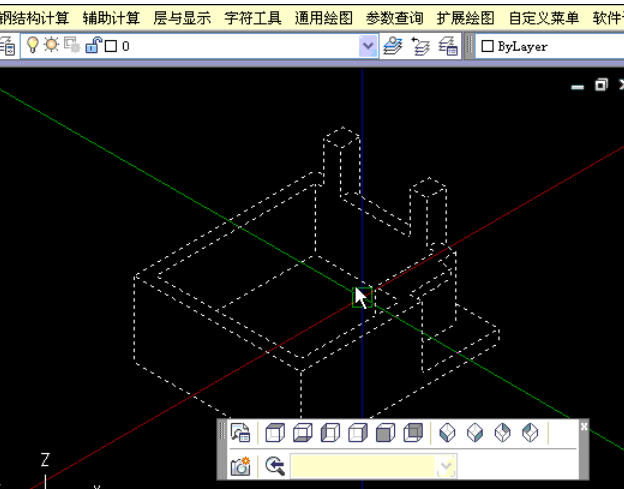Switch to Front view
This screenshot has height=489, width=624.
(385, 433)
